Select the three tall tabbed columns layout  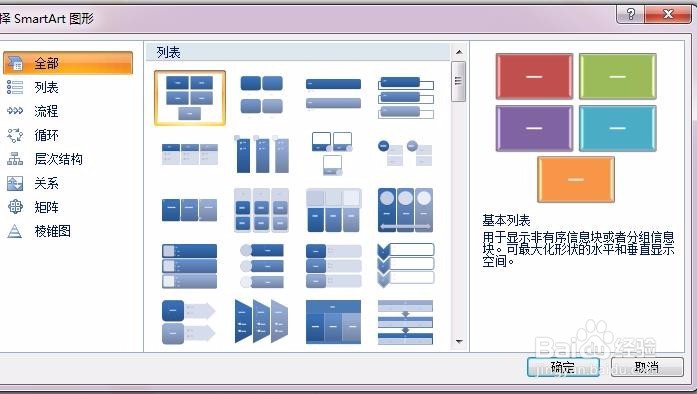pyautogui.click(x=261, y=154)
